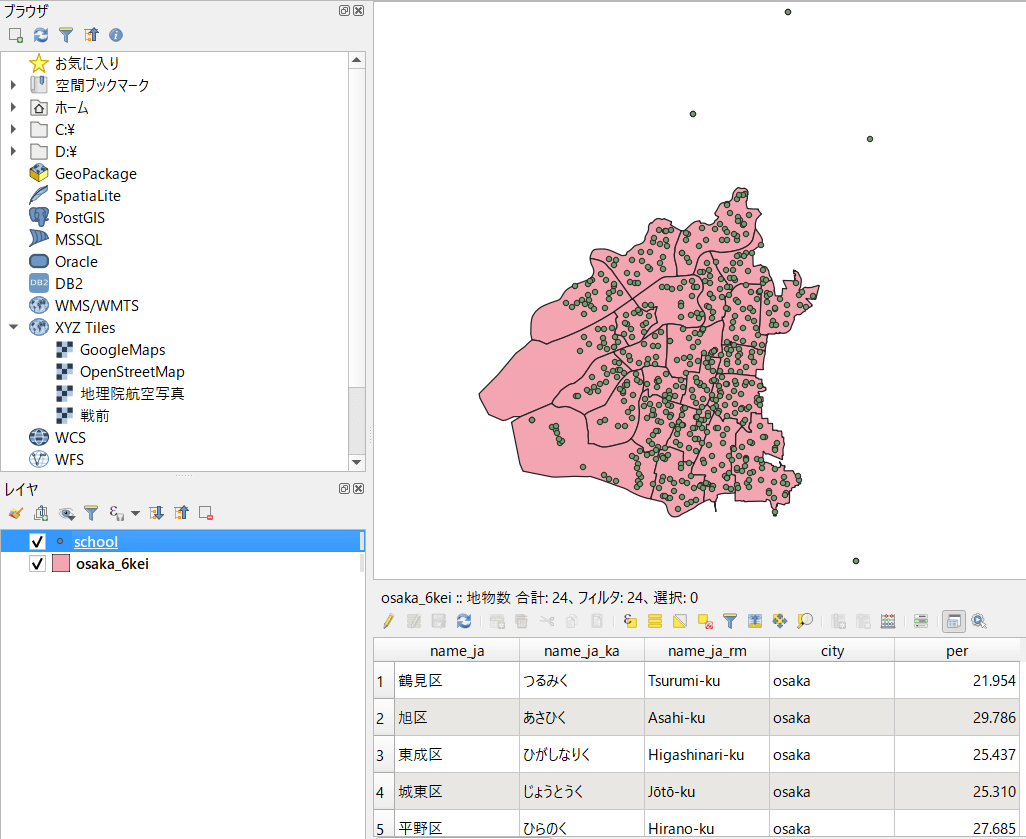The width and height of the screenshot is (1026, 839).
Task: Sort the table by per column
Action: point(957,651)
